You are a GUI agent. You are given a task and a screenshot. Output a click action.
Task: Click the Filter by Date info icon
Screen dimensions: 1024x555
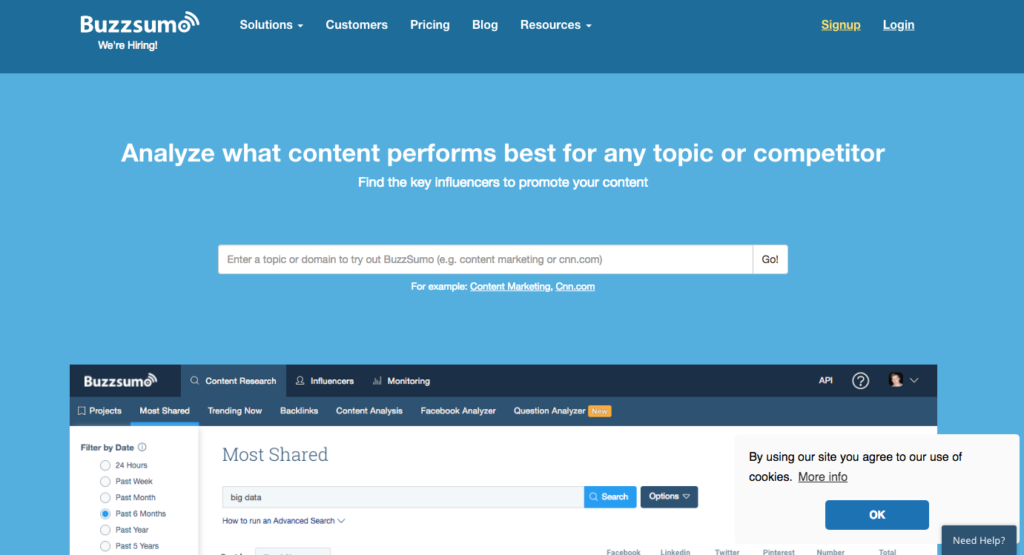coord(142,447)
